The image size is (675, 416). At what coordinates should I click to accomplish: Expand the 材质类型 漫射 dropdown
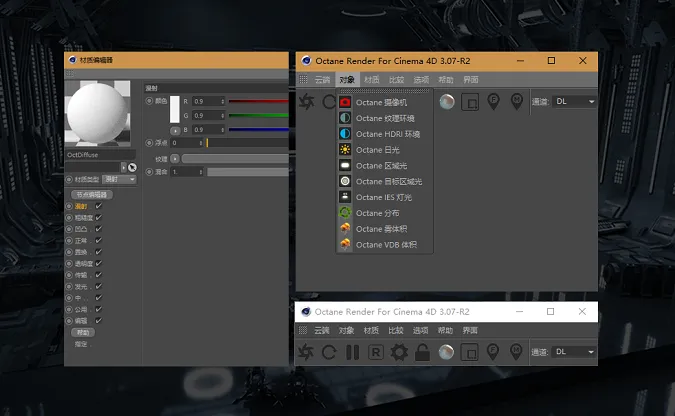pyautogui.click(x=120, y=179)
